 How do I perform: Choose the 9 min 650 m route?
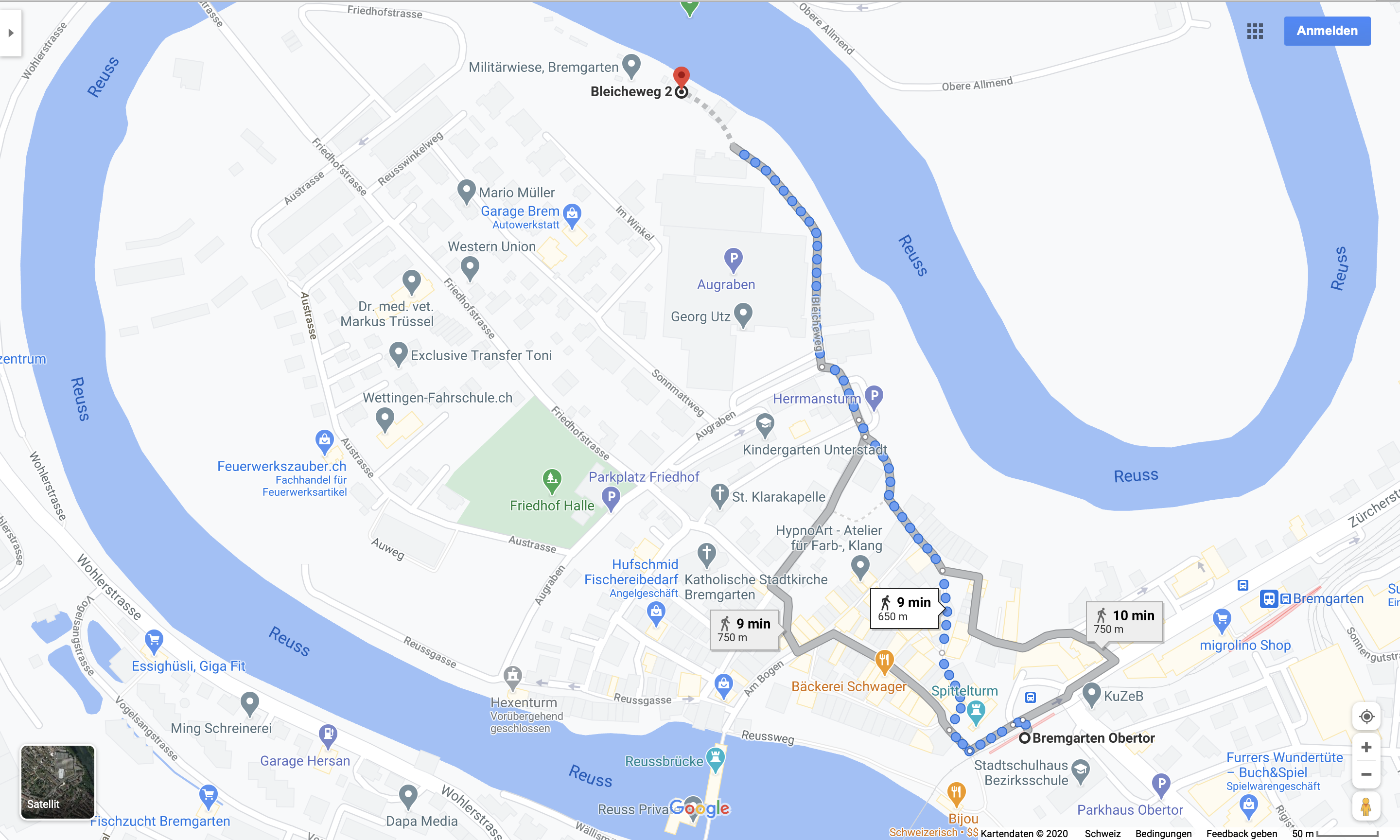pos(904,609)
